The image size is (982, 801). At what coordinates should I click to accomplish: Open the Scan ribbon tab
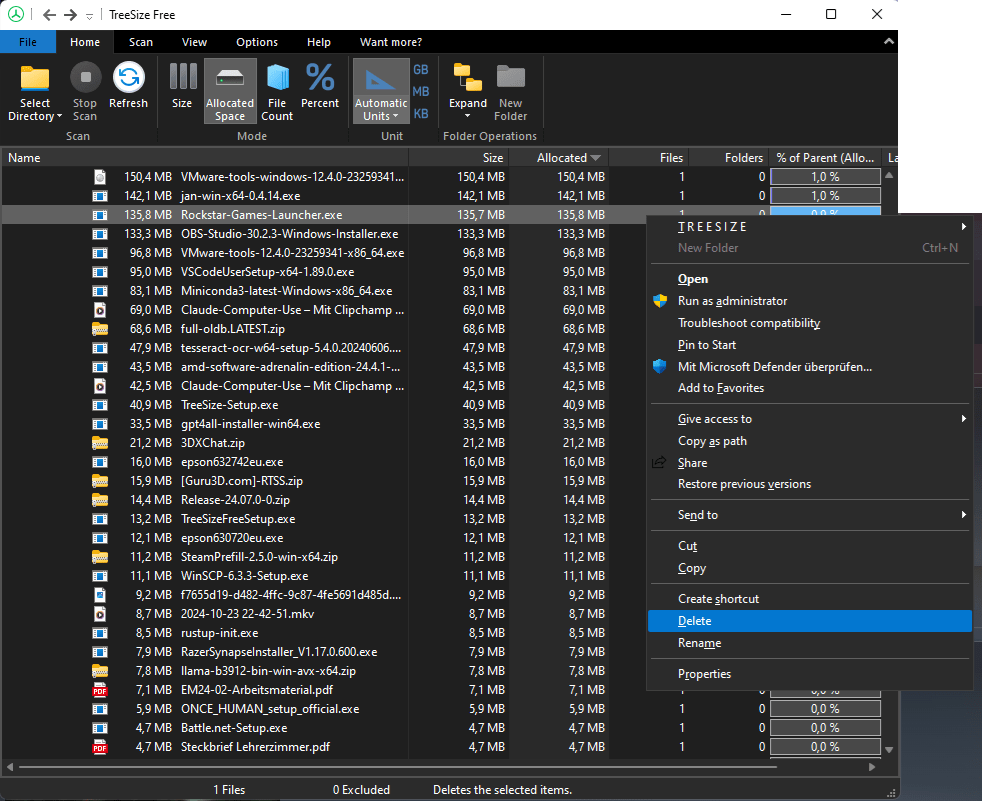141,42
